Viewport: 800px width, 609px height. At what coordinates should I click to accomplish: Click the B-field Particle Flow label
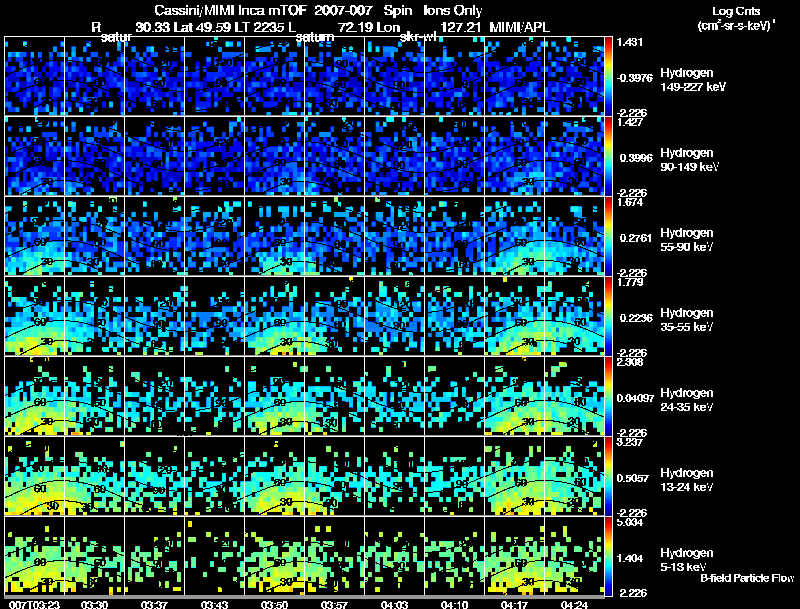click(x=747, y=578)
